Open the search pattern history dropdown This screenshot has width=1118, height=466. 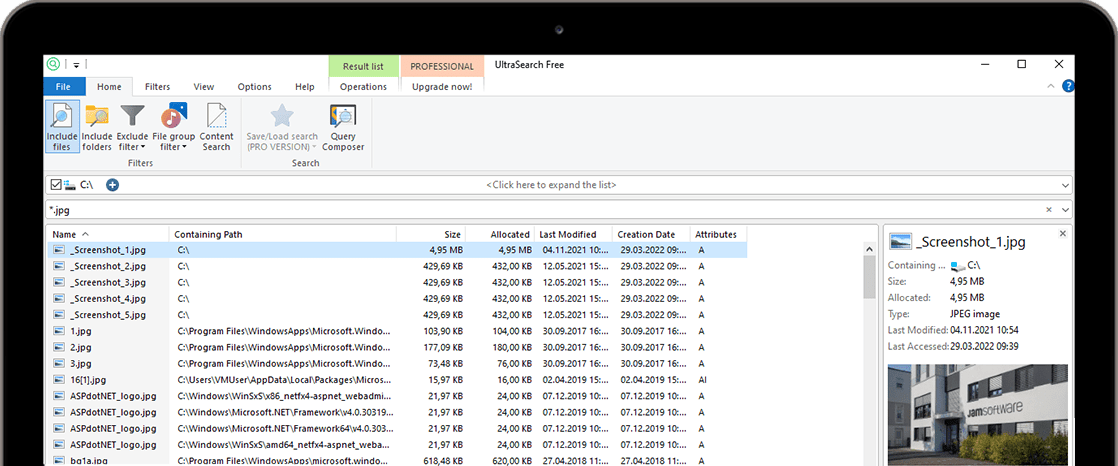(x=1065, y=210)
